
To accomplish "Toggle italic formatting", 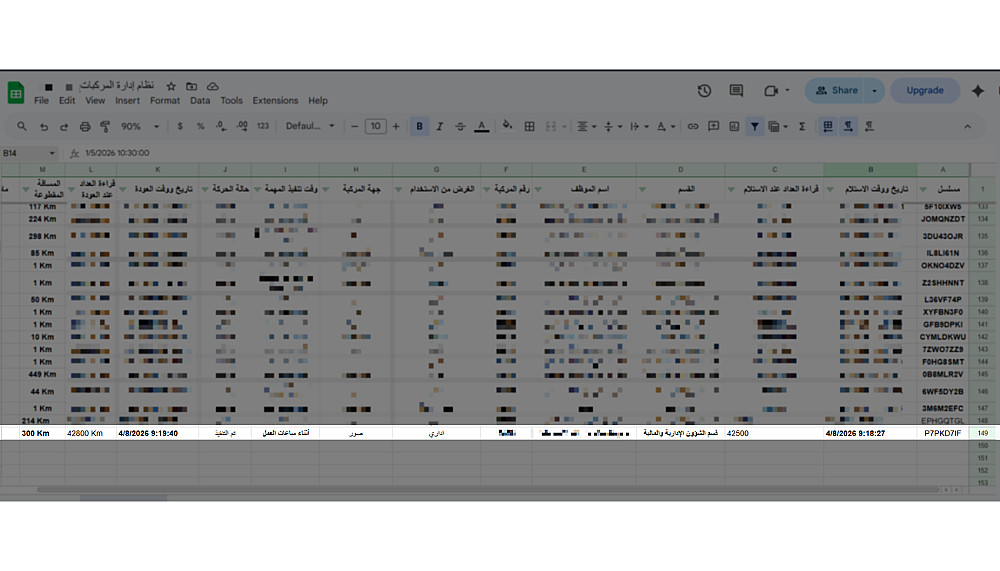I will [x=439, y=126].
